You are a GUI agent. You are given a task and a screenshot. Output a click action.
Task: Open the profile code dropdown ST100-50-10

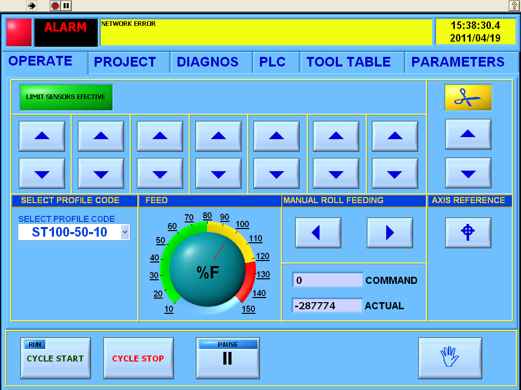pyautogui.click(x=74, y=232)
